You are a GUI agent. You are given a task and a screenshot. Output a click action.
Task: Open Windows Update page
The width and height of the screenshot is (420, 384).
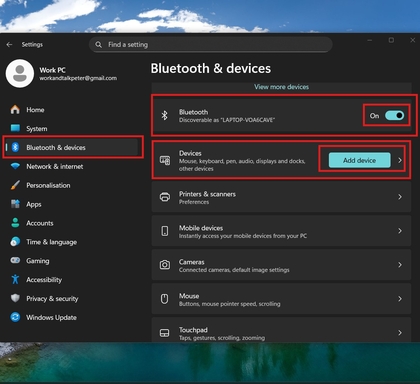[x=72, y=317]
